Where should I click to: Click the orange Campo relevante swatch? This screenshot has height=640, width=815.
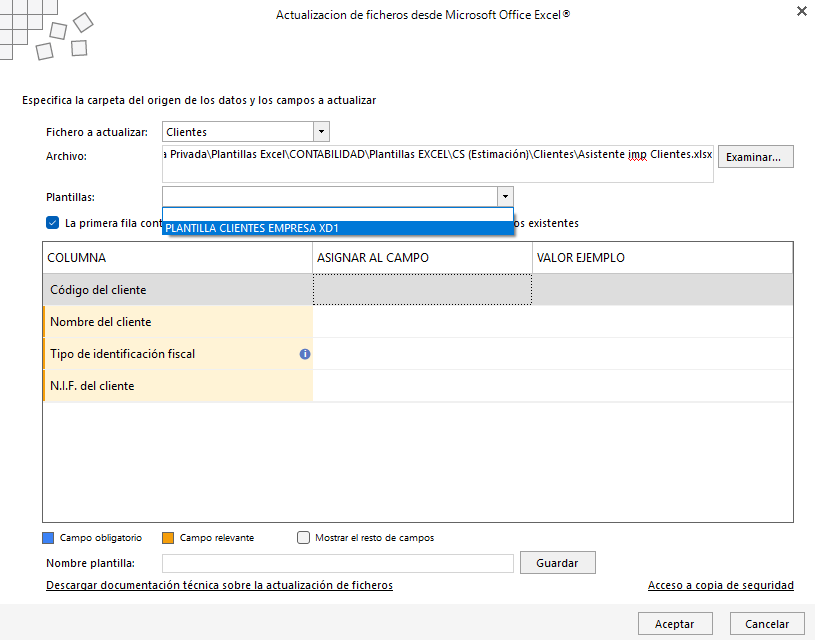coord(168,538)
